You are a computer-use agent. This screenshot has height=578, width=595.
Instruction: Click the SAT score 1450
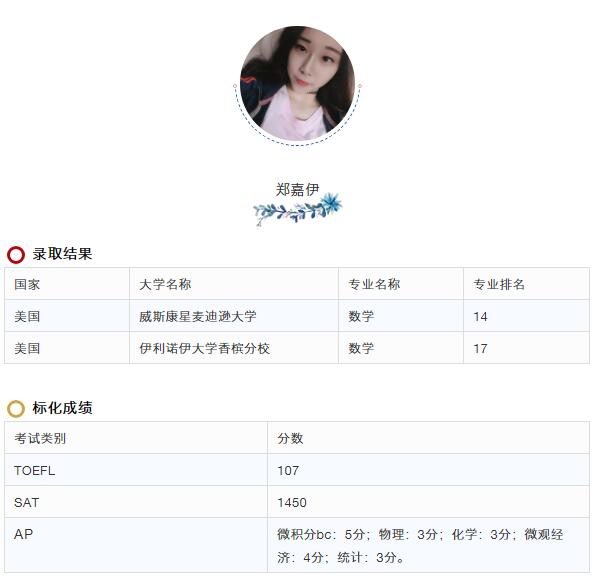click(292, 502)
